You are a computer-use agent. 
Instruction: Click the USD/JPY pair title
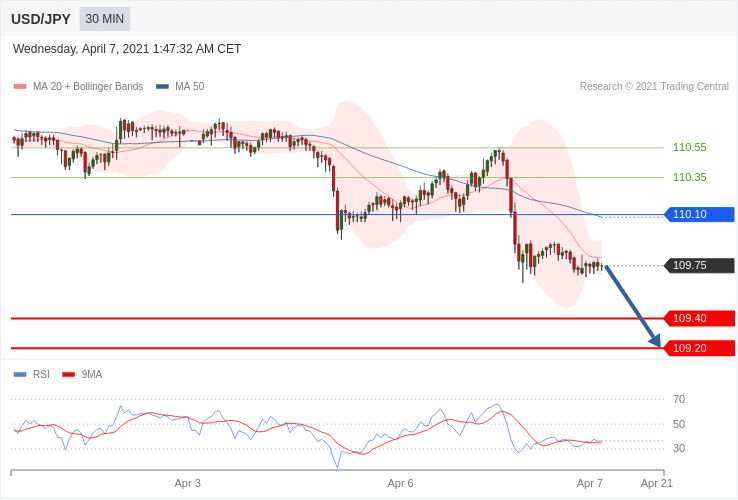40,19
